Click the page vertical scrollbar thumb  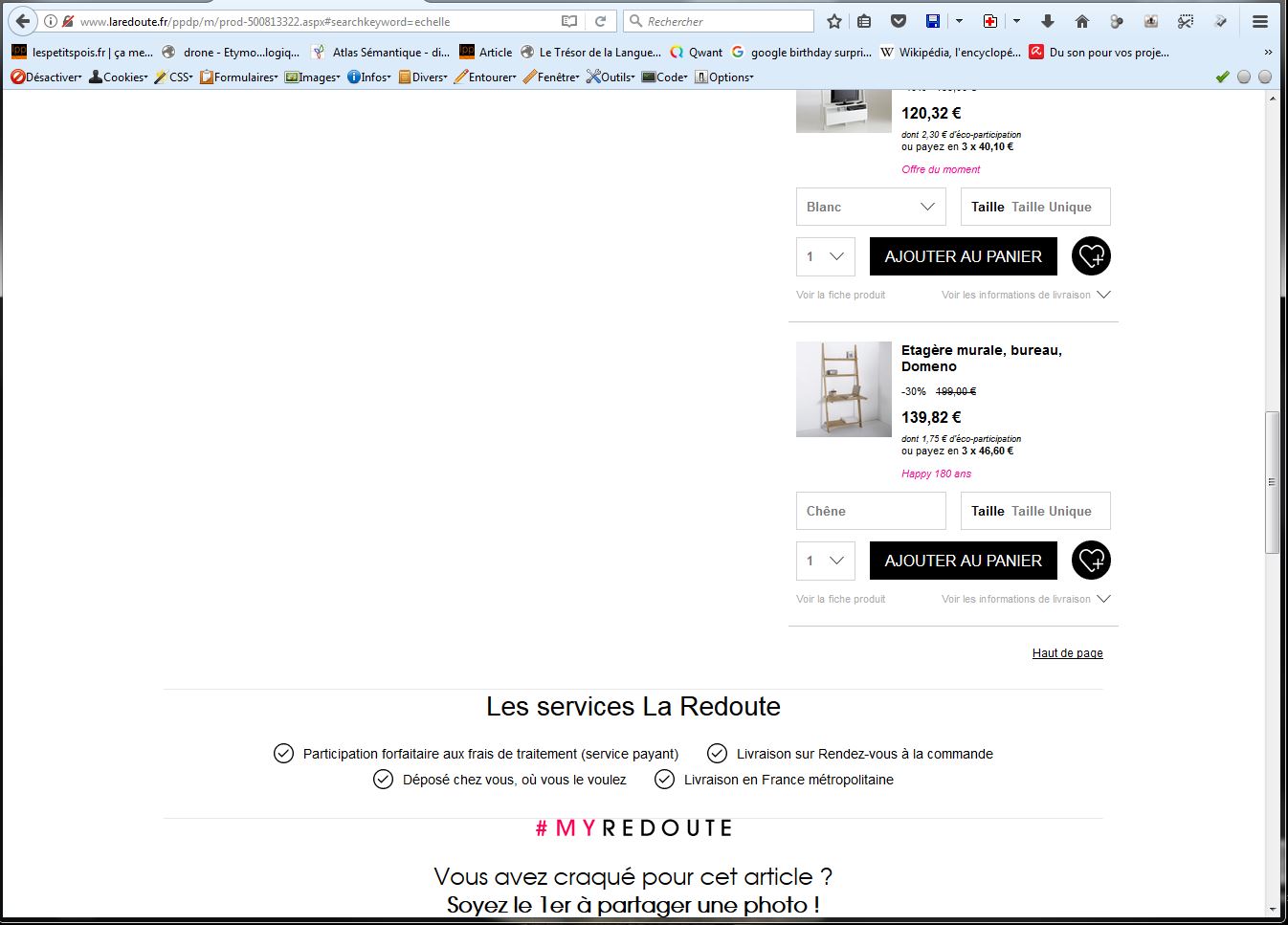pyautogui.click(x=1272, y=482)
